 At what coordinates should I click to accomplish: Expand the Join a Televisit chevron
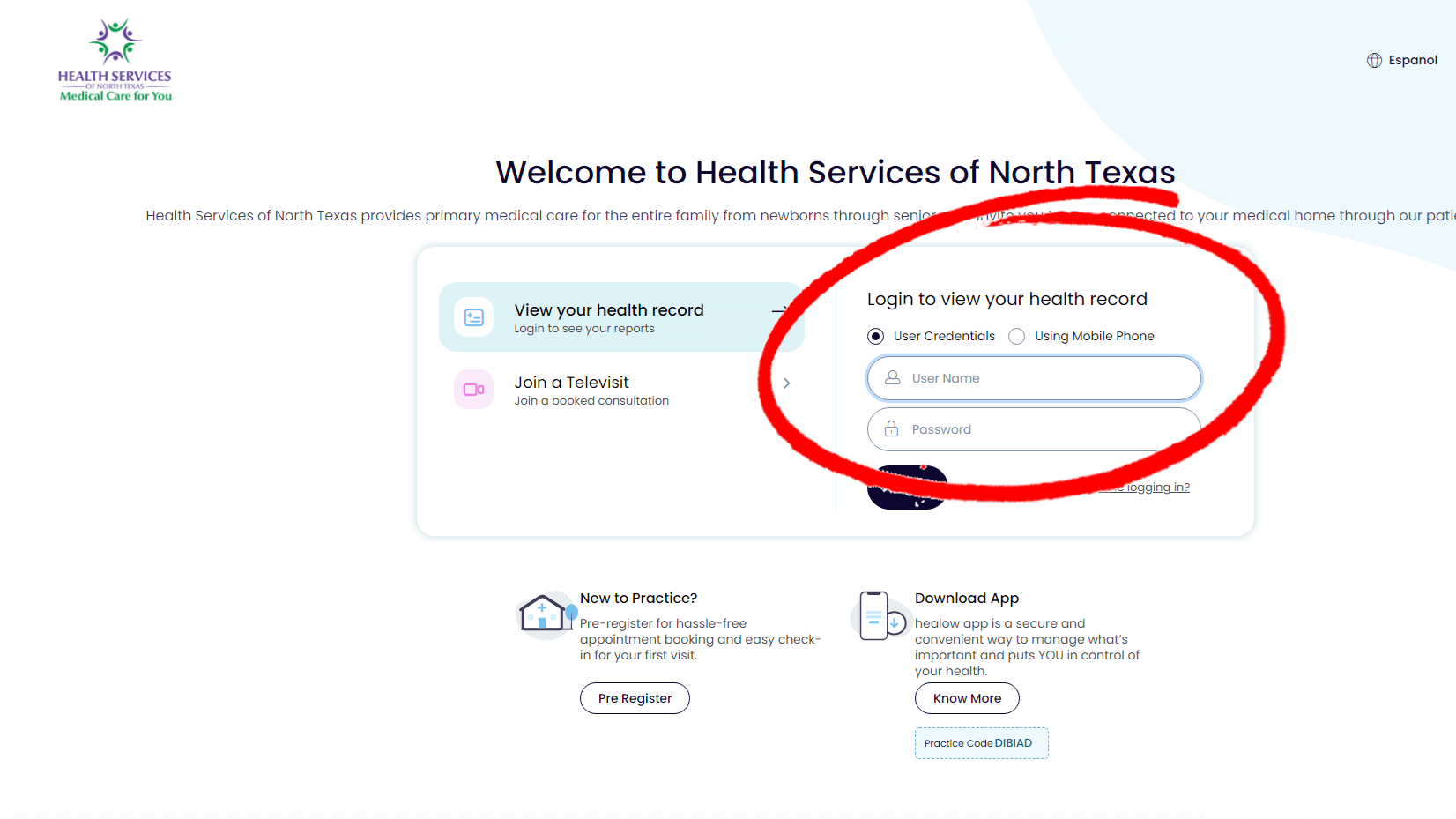[x=786, y=383]
